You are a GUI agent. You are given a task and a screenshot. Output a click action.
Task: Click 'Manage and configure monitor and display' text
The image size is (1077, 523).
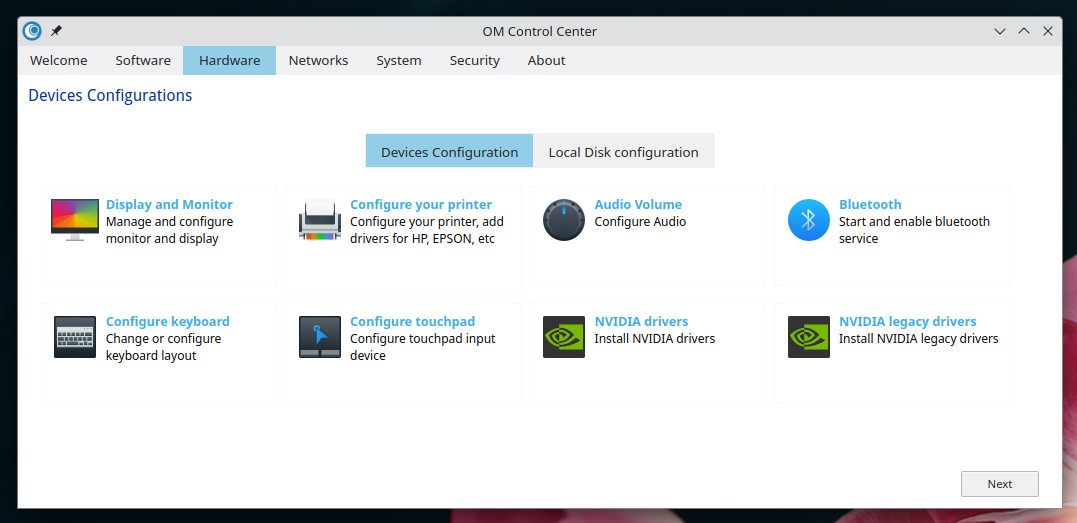(x=170, y=230)
